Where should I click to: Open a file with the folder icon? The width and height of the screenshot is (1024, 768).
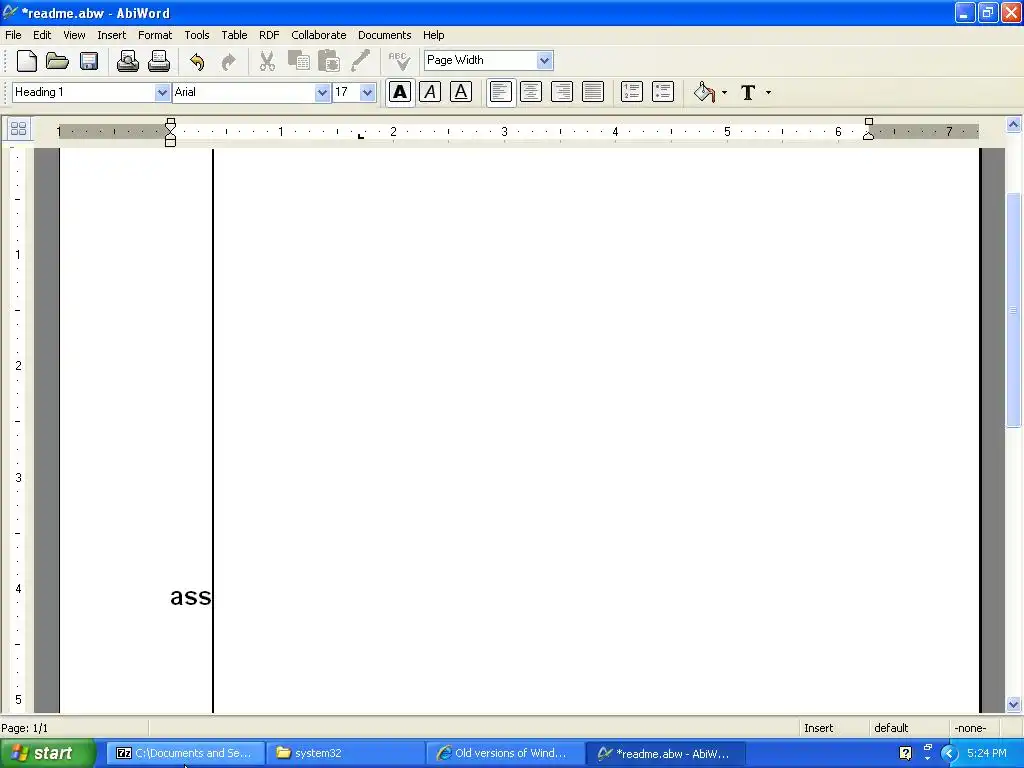click(x=57, y=61)
